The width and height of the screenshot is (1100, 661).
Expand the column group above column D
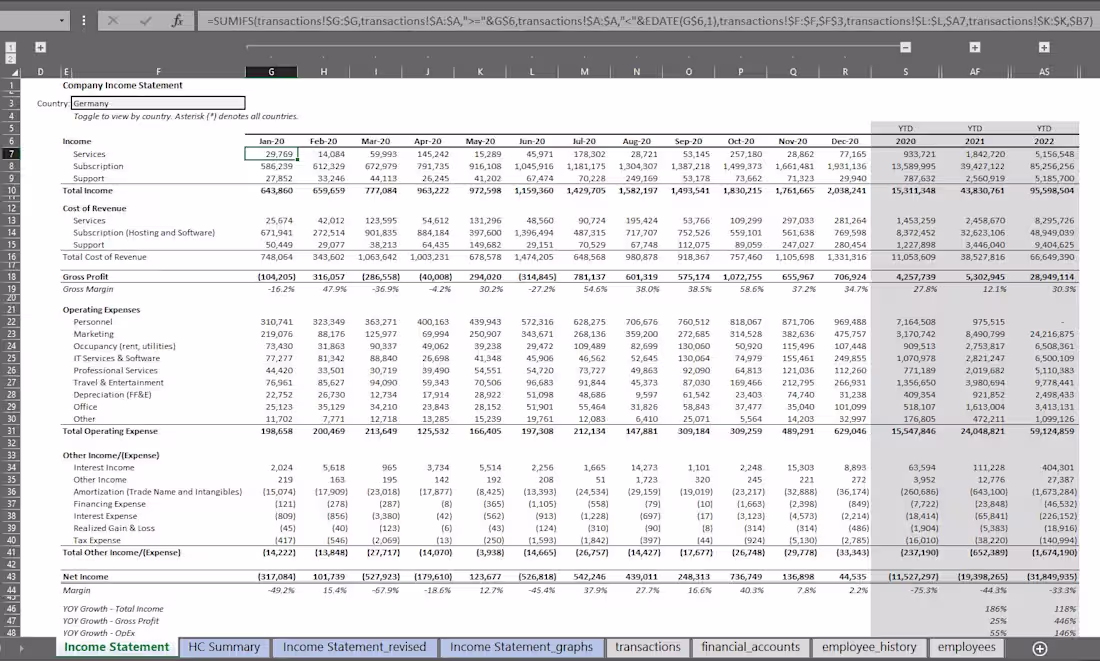41,48
